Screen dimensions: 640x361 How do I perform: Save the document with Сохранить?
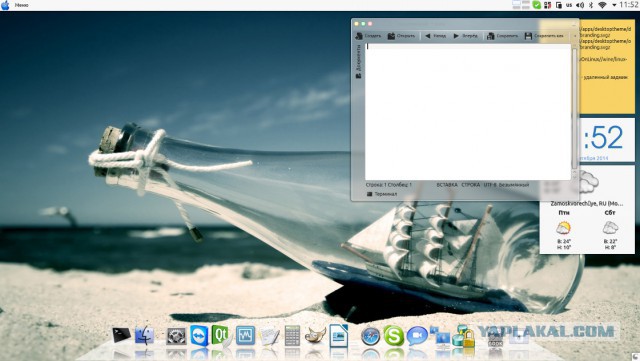coord(502,36)
